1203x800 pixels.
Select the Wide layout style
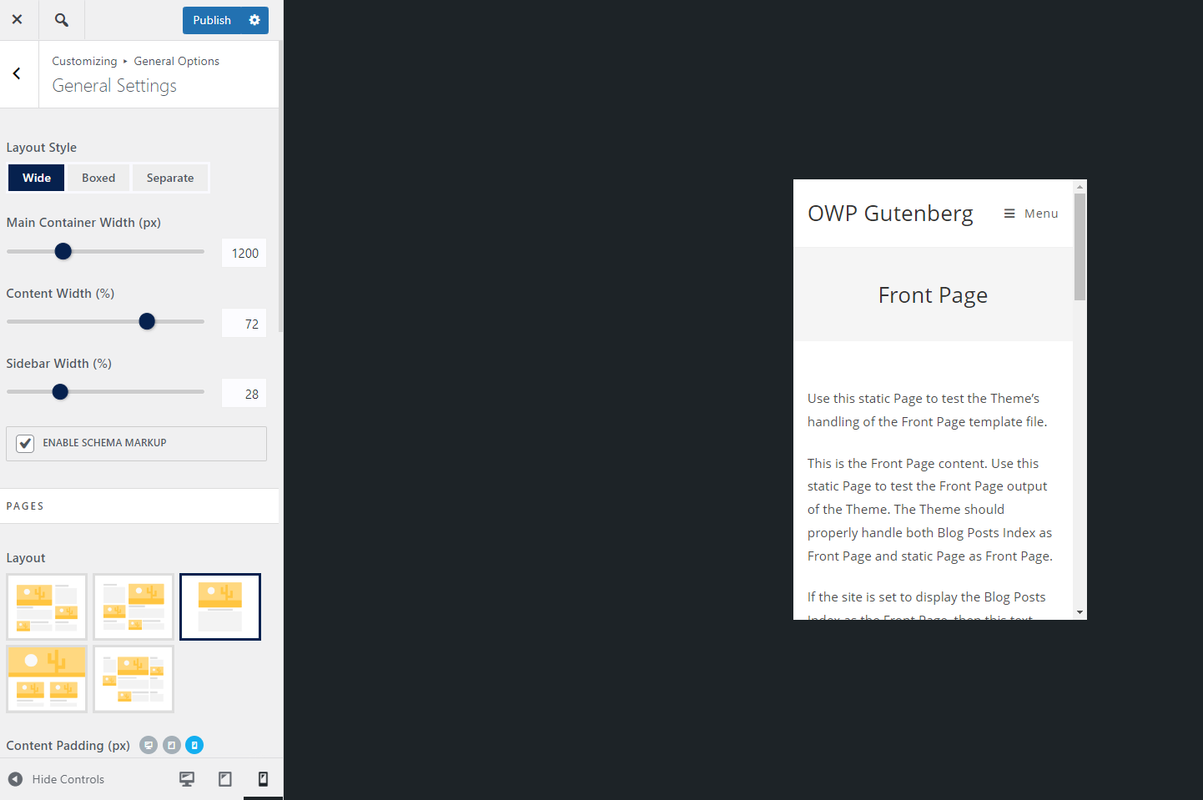(x=37, y=178)
